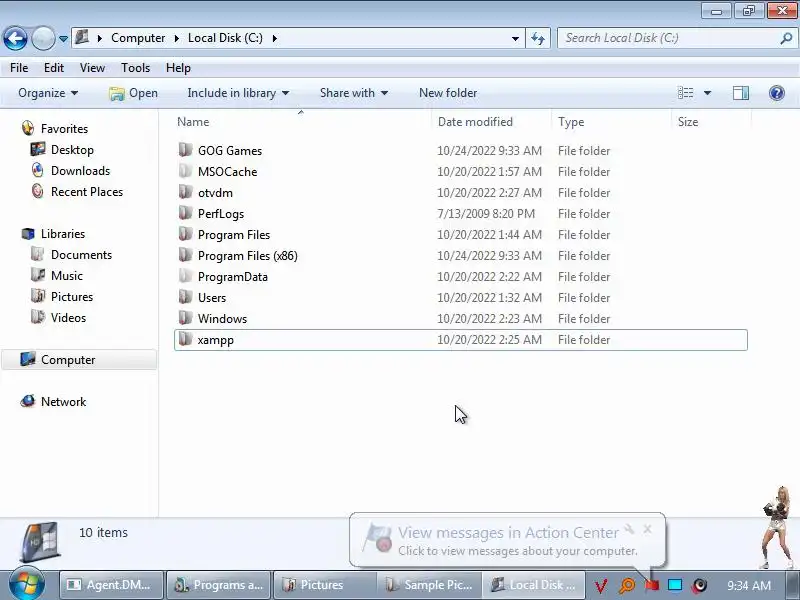Click the Open toolbar button
Viewport: 800px width, 600px height.
[134, 93]
